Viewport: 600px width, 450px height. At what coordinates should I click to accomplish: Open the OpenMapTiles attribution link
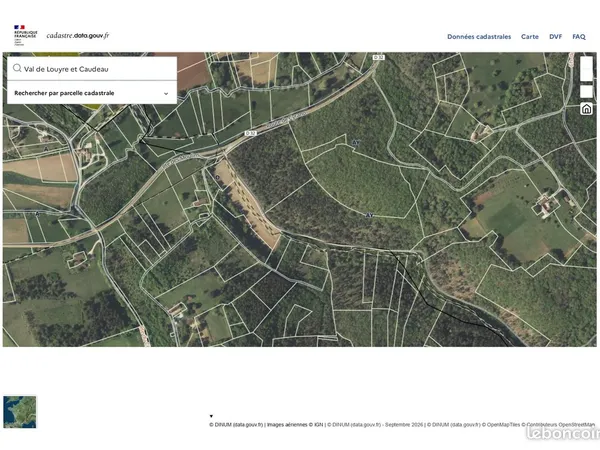(503, 425)
